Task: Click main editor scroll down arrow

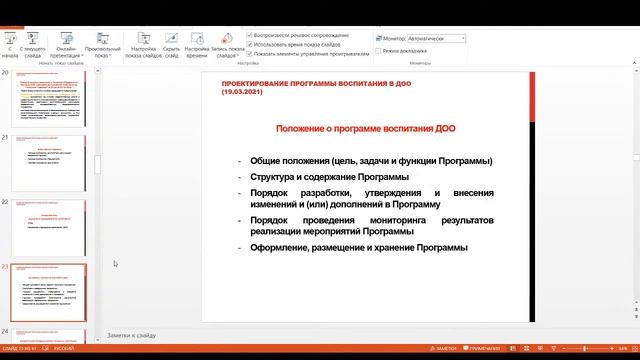Action: pos(636,302)
